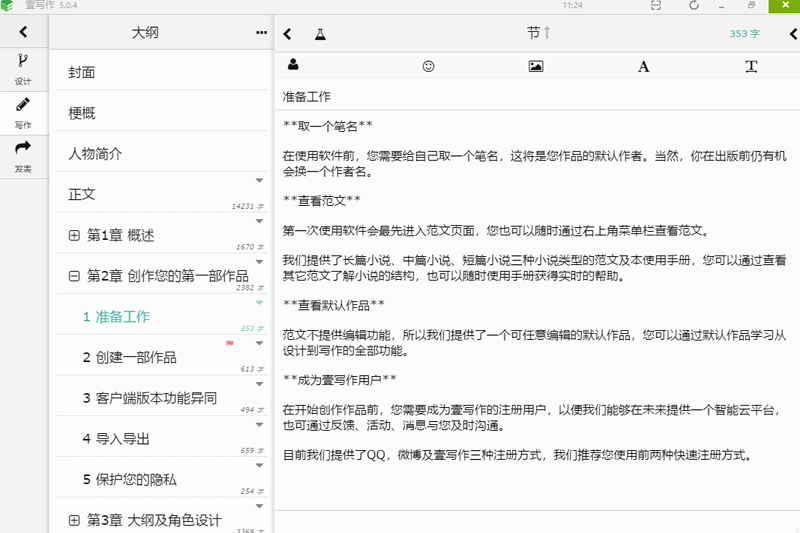Image resolution: width=800 pixels, height=533 pixels.
Task: Open dropdown arrow for 客户端版本功能异同
Action: click(x=259, y=384)
